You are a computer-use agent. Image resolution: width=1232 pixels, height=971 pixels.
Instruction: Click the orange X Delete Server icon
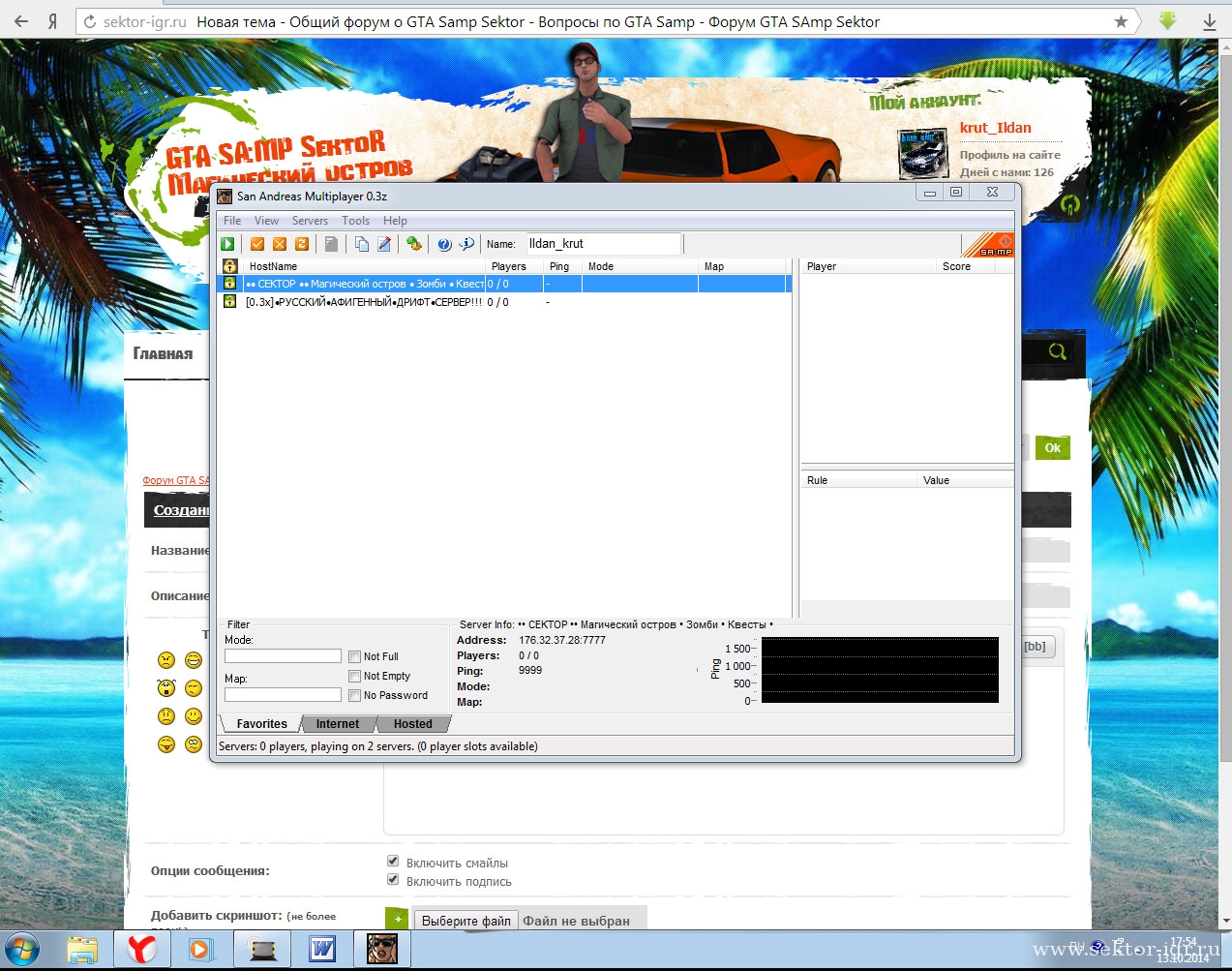click(280, 244)
